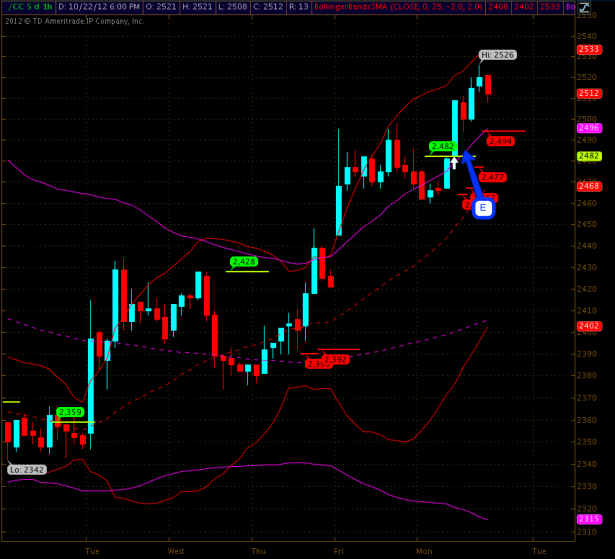Click the Wed label on time axis

[176, 550]
